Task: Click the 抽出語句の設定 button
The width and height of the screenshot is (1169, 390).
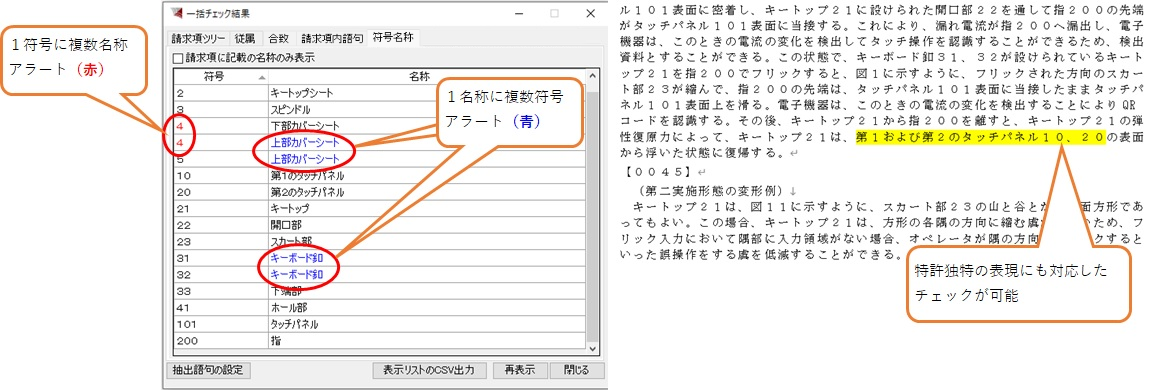Action: click(207, 370)
